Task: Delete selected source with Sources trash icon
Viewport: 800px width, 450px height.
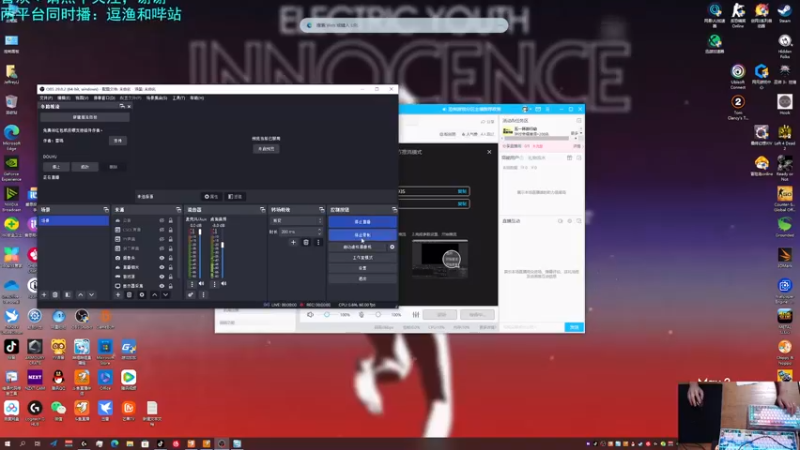Action: [129, 294]
